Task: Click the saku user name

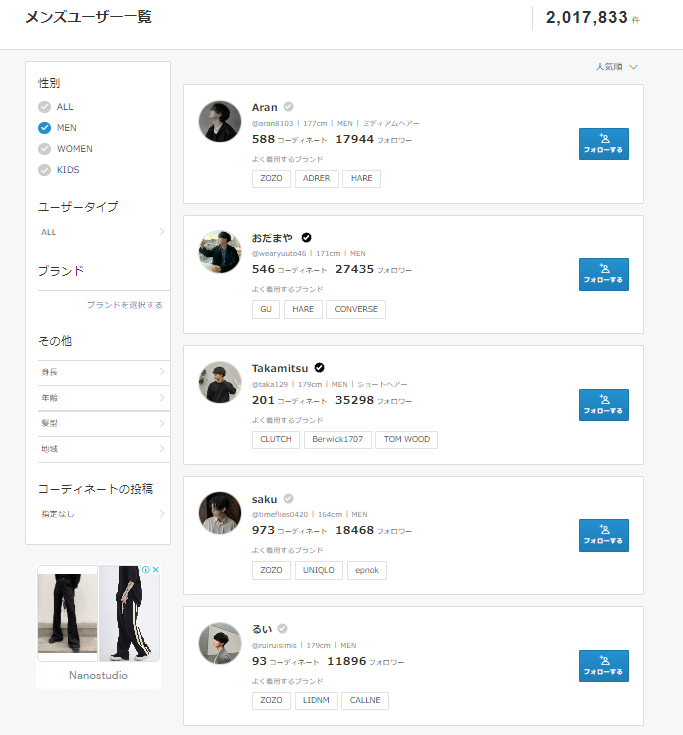Action: point(264,500)
